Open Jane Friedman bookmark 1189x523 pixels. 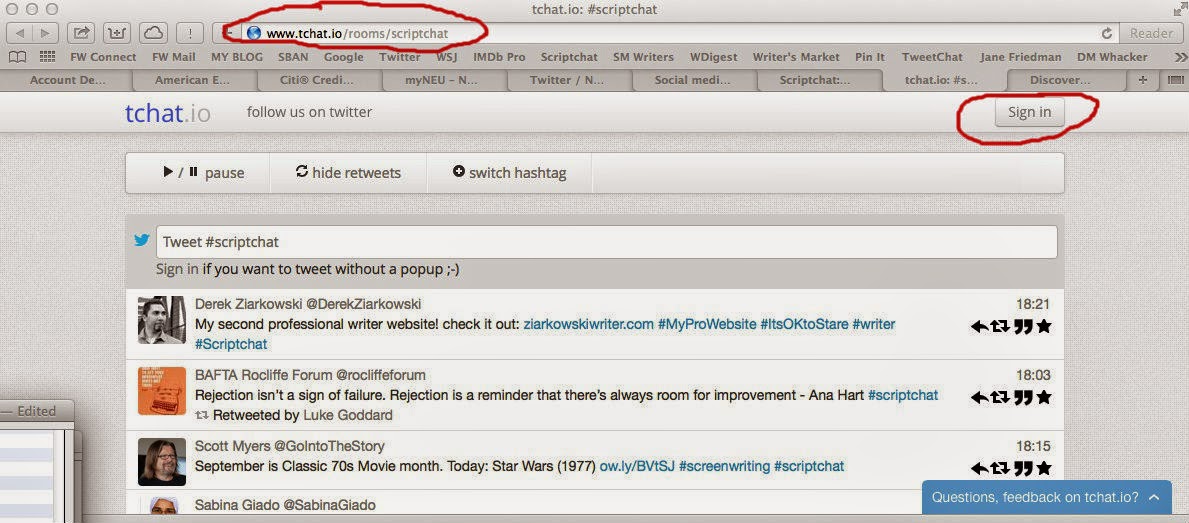tap(1020, 57)
